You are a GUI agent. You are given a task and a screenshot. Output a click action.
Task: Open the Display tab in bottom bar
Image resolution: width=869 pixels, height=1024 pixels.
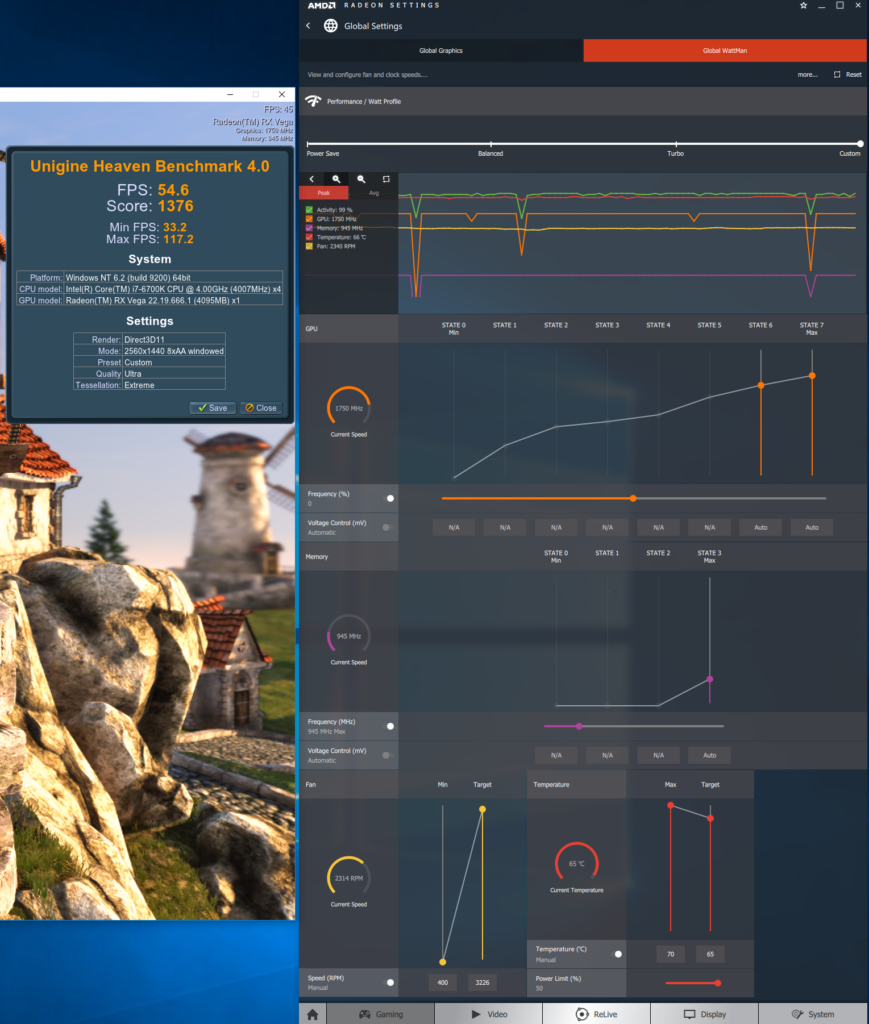(x=706, y=1014)
